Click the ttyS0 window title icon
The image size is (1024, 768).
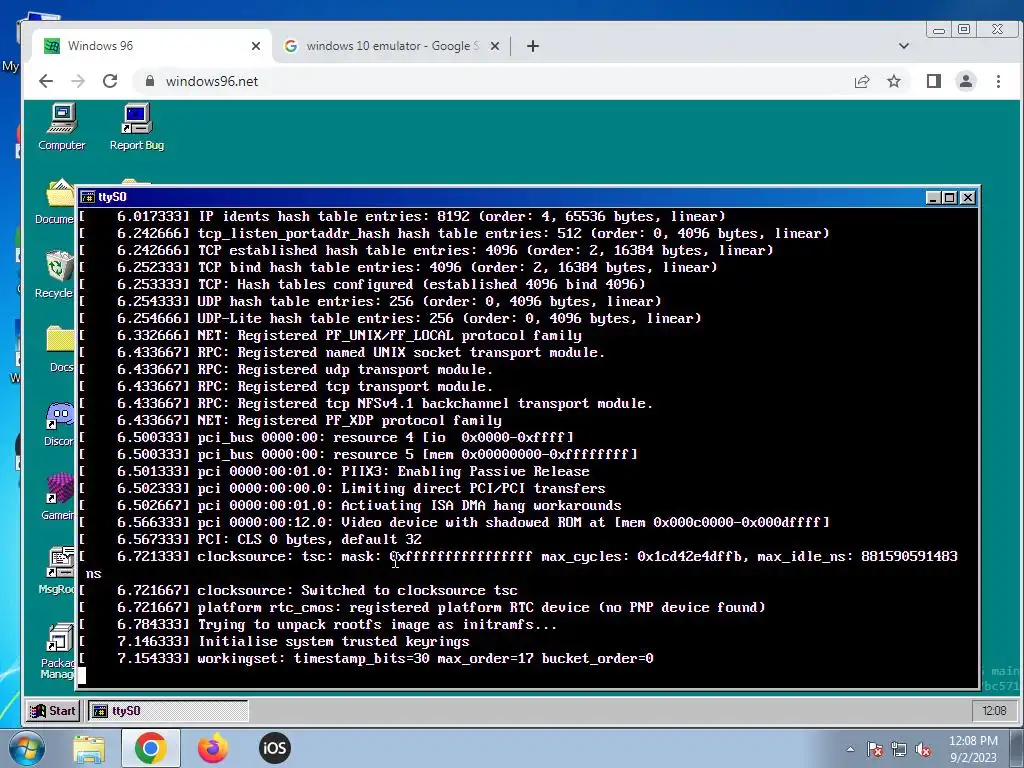click(x=88, y=197)
